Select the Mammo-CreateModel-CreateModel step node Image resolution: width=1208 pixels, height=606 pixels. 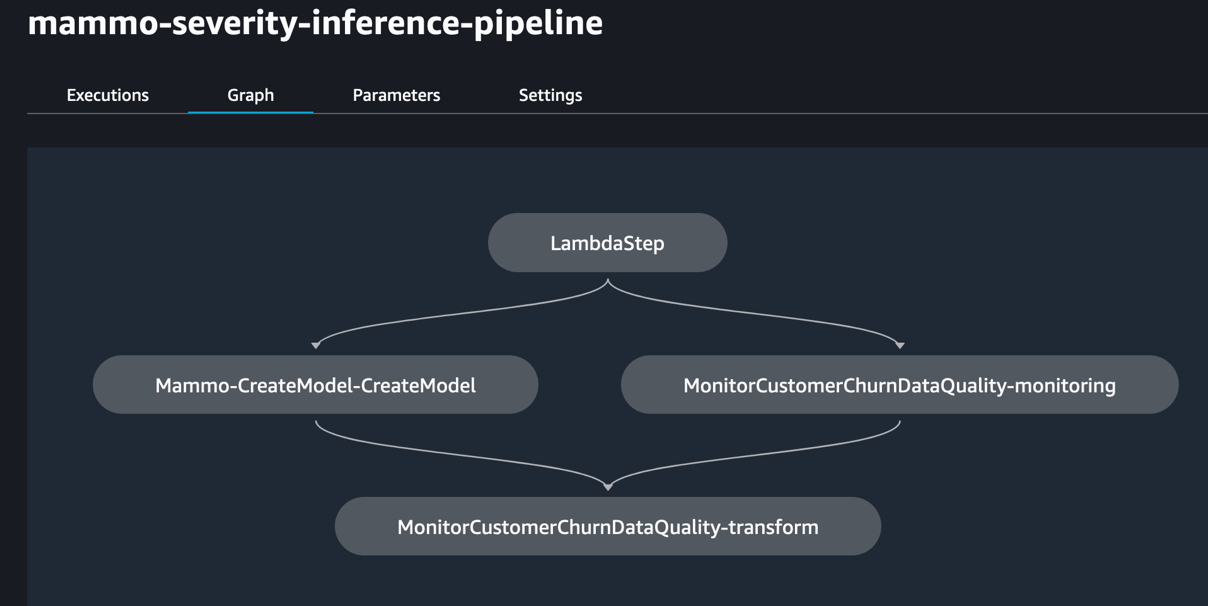315,385
